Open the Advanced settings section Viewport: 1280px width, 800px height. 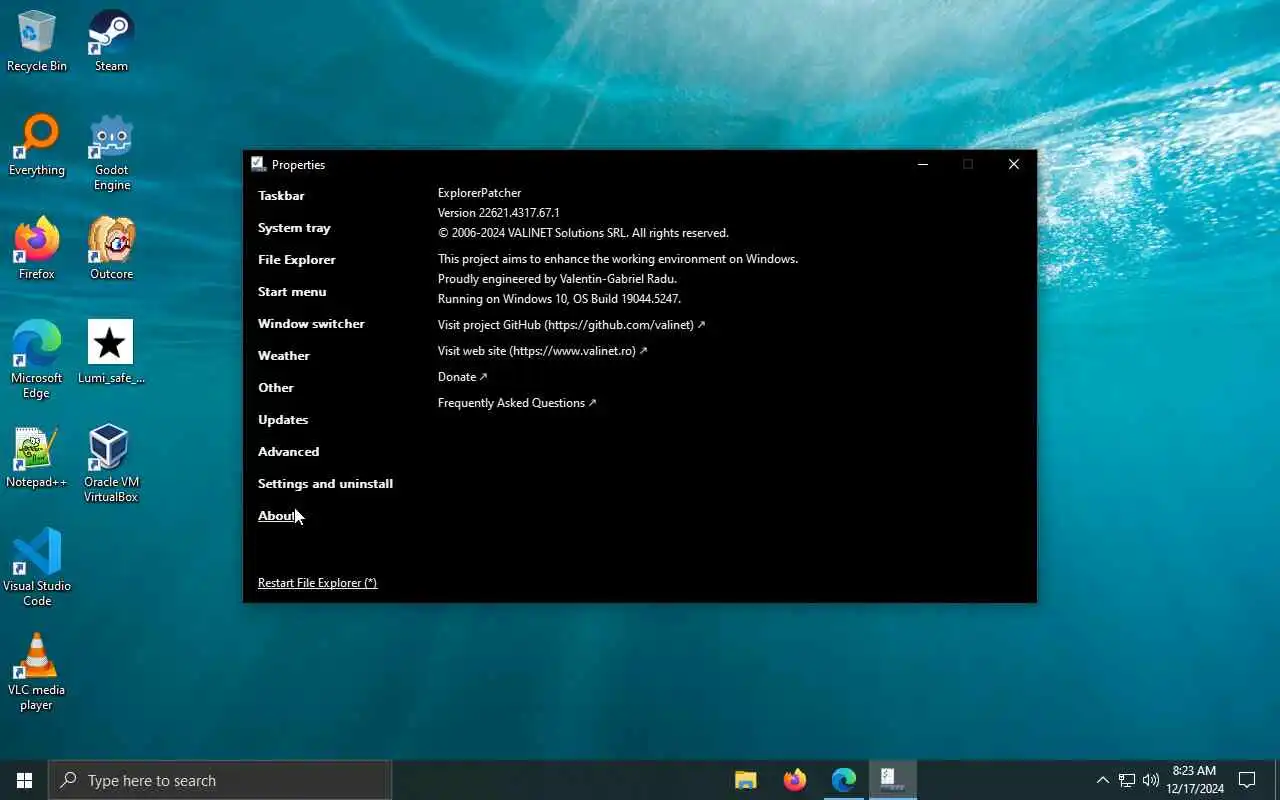(289, 452)
